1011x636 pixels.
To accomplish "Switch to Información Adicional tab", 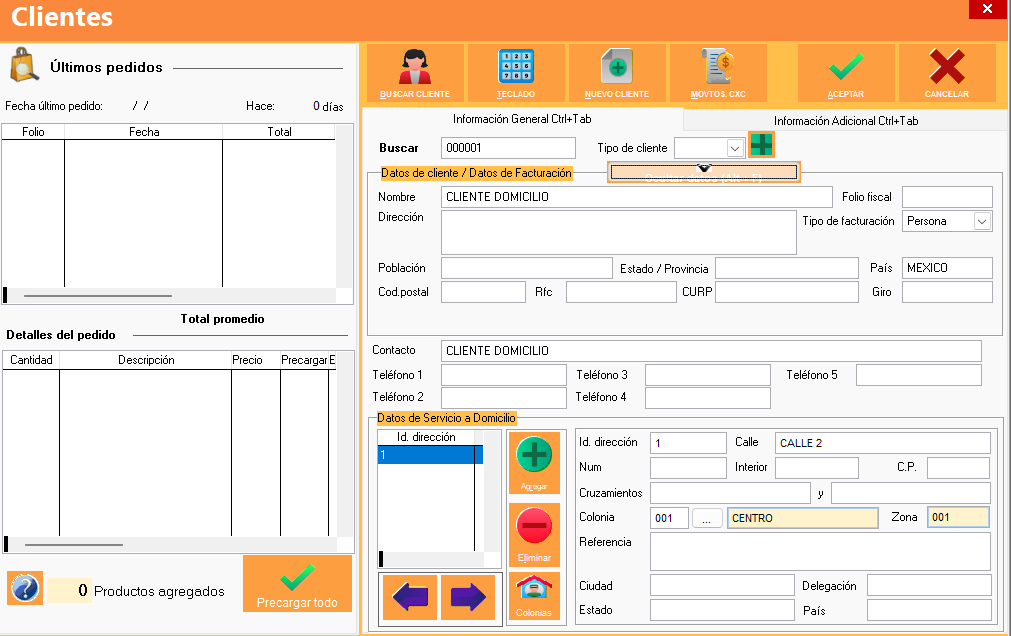I will coord(845,121).
